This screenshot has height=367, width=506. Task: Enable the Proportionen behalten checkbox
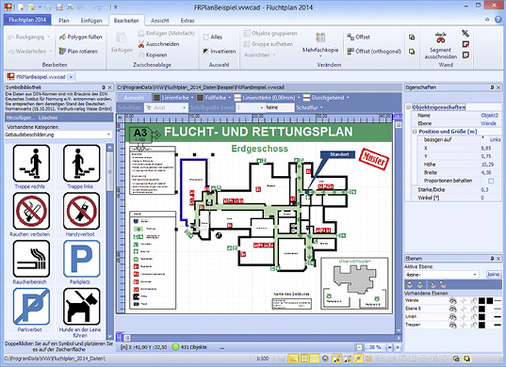coord(491,181)
